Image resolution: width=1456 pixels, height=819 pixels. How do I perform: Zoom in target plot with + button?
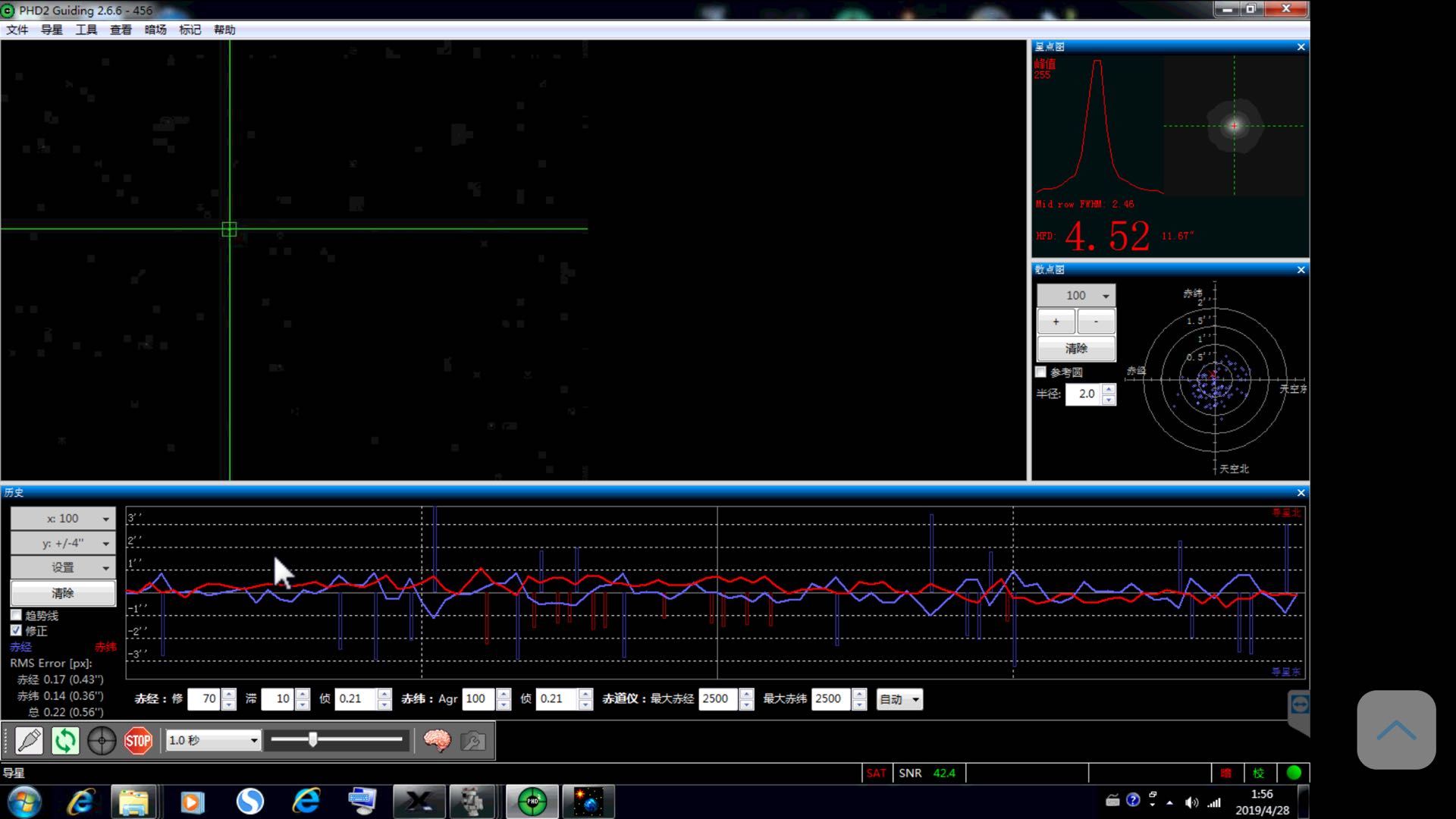[1056, 322]
